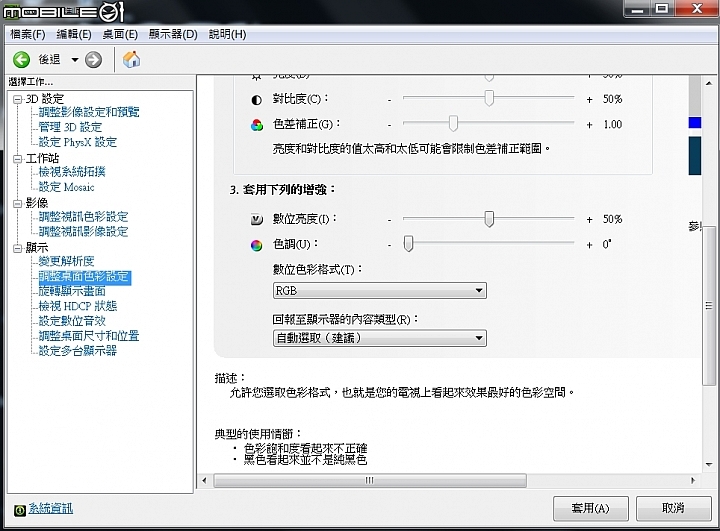Viewport: 720px width, 531px height.
Task: Click the digital vibrance minus sign
Action: click(x=389, y=220)
